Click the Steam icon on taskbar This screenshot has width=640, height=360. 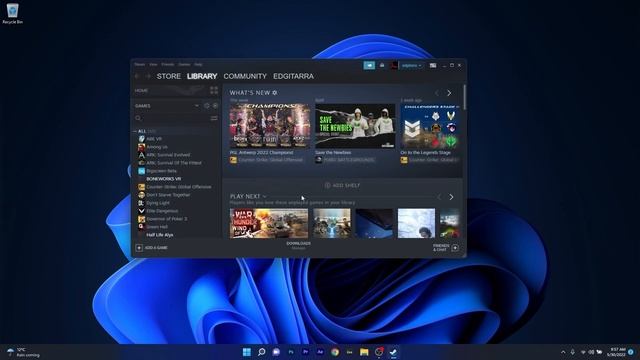coord(393,352)
